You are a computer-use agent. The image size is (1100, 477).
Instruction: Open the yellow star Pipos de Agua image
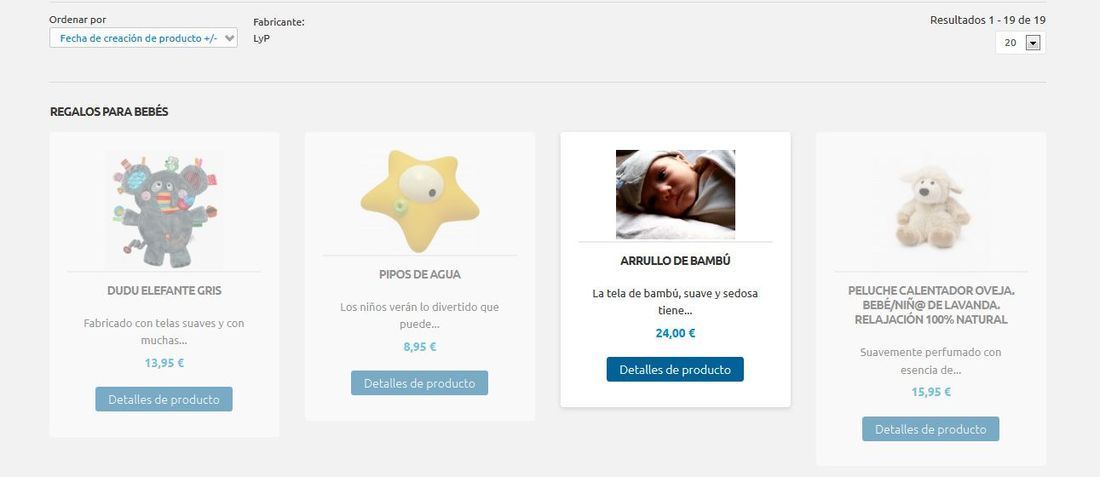click(x=420, y=202)
